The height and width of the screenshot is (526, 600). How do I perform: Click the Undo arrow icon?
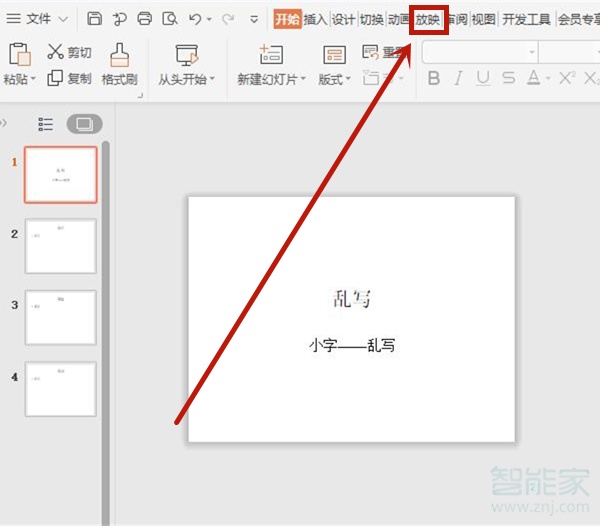[x=195, y=19]
